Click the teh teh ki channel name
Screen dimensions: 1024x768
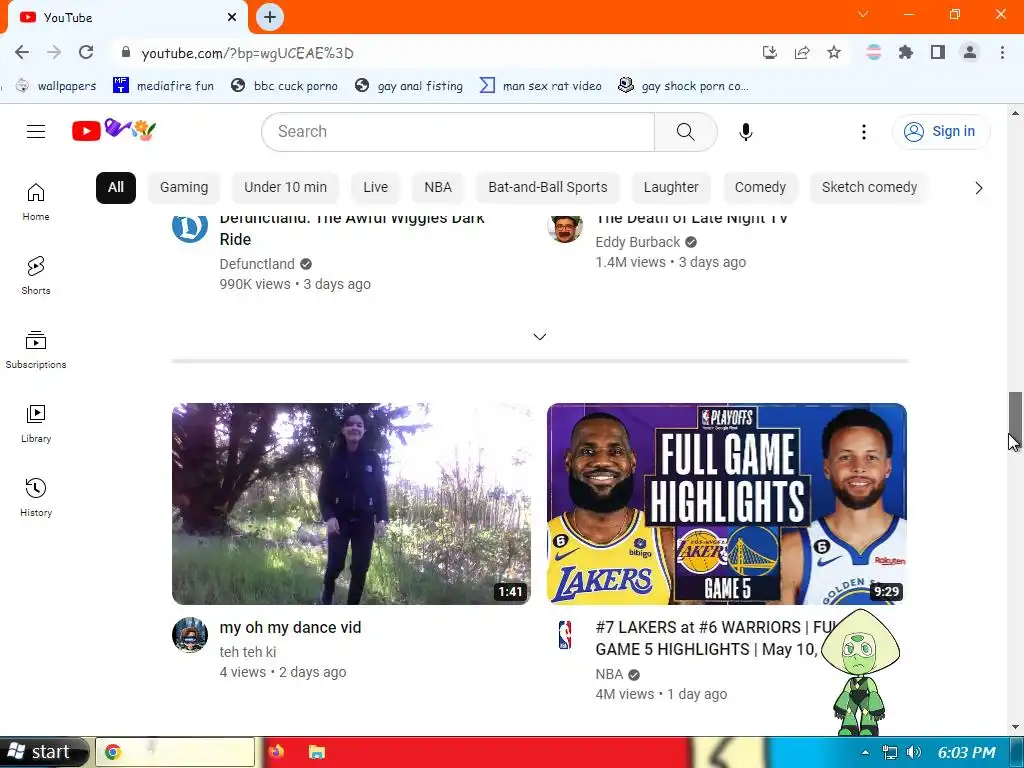(248, 652)
